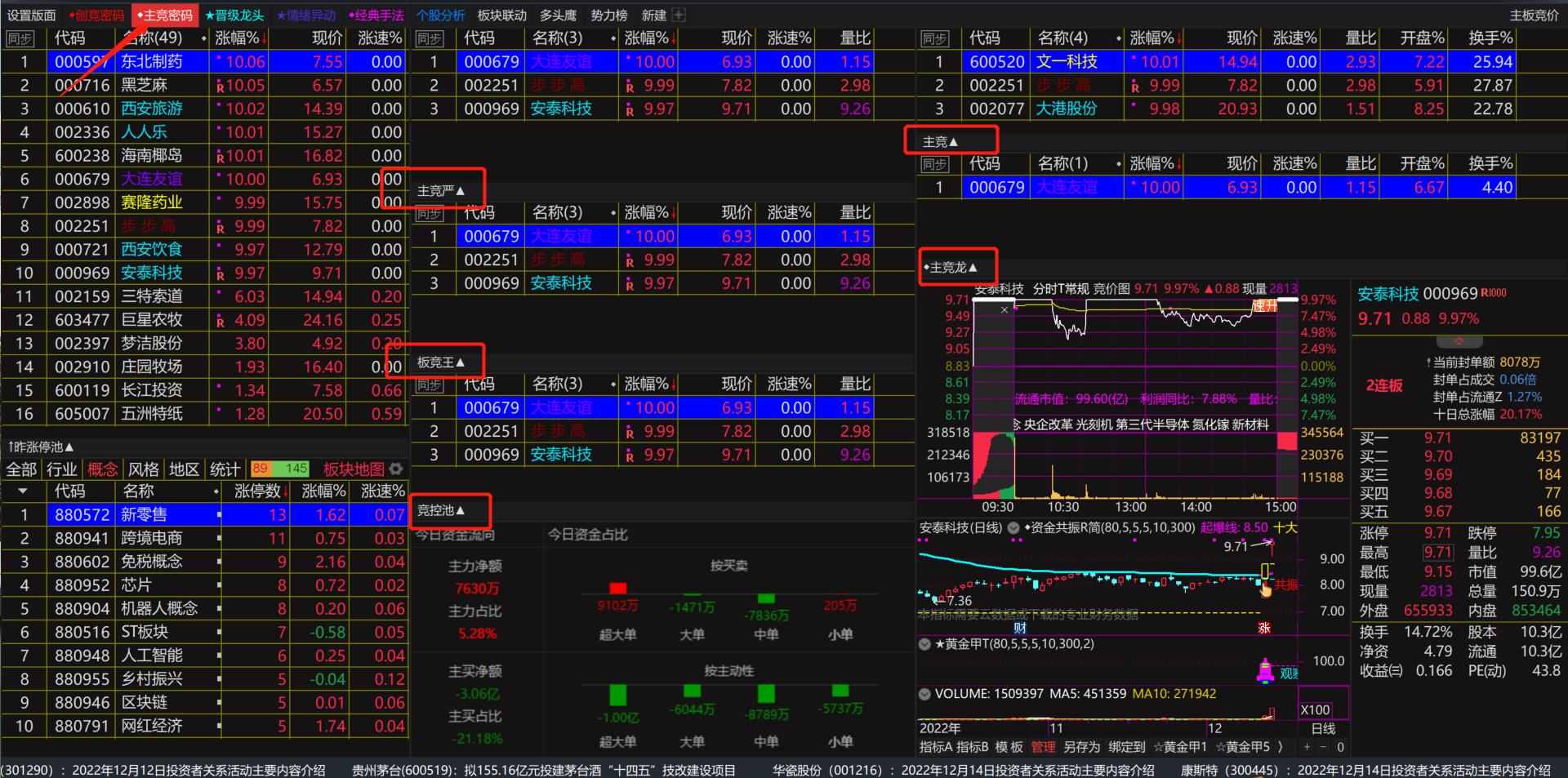
Task: Select the 跨境电商 sector row
Action: (x=204, y=538)
